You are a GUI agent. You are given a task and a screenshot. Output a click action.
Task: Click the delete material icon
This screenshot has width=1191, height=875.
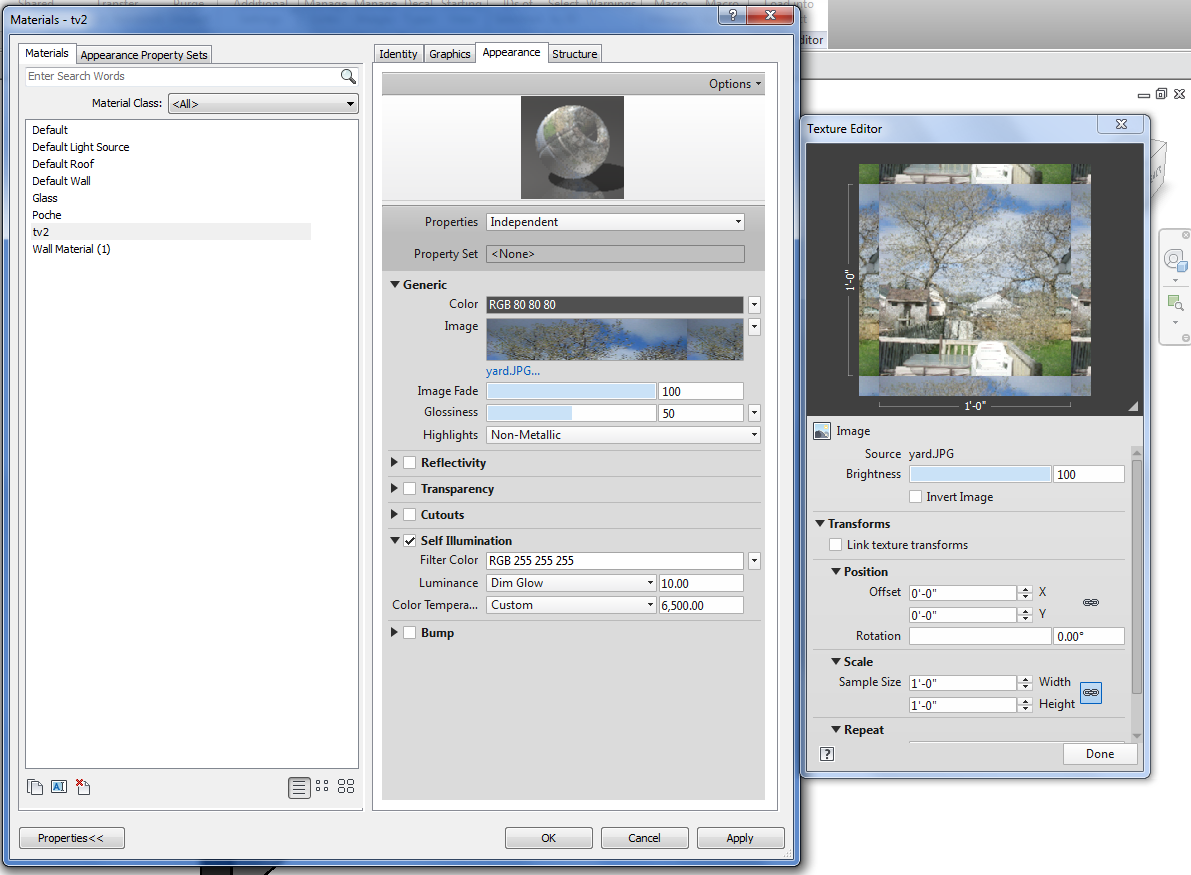tap(83, 787)
